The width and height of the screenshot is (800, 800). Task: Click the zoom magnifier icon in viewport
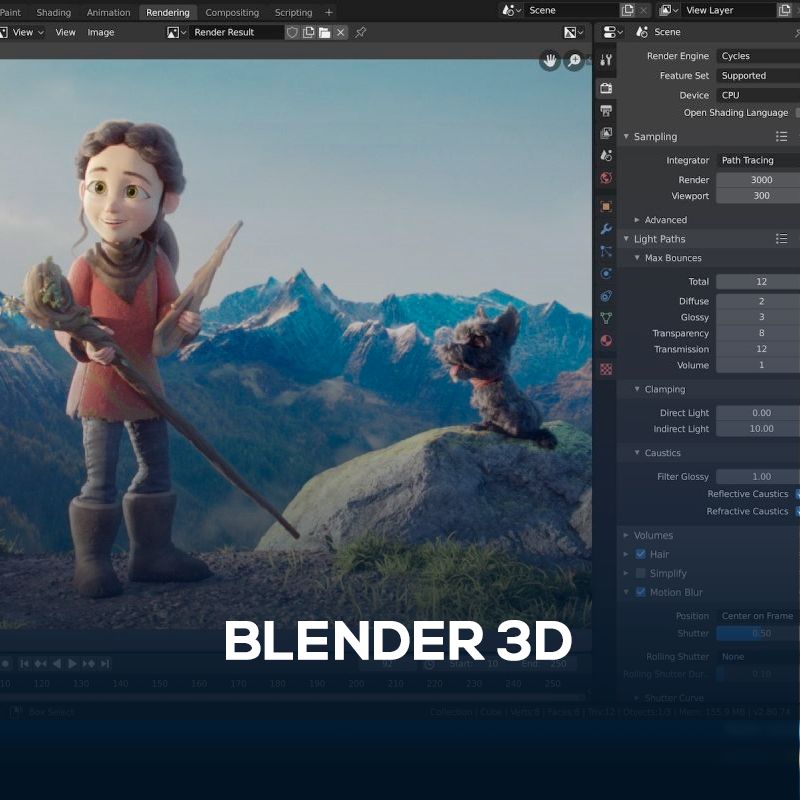point(575,61)
